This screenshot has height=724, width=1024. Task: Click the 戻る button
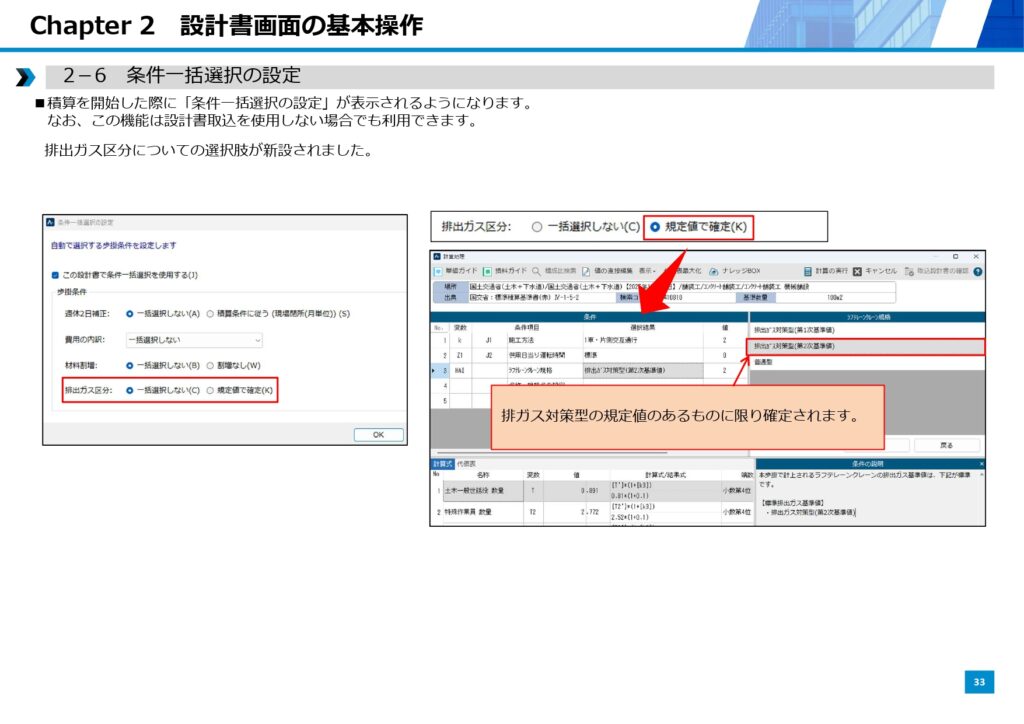946,445
